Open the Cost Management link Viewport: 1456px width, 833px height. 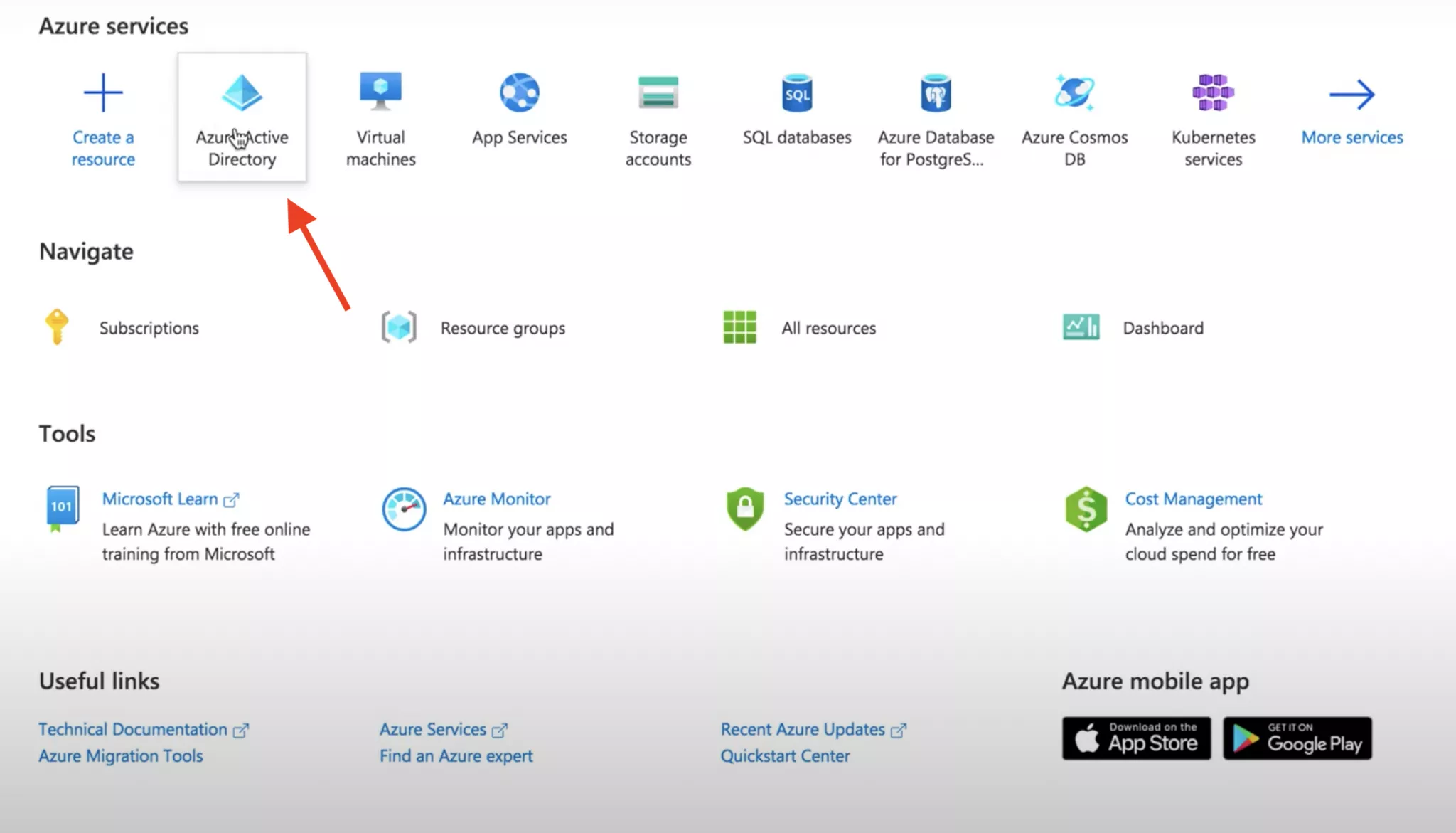1194,499
